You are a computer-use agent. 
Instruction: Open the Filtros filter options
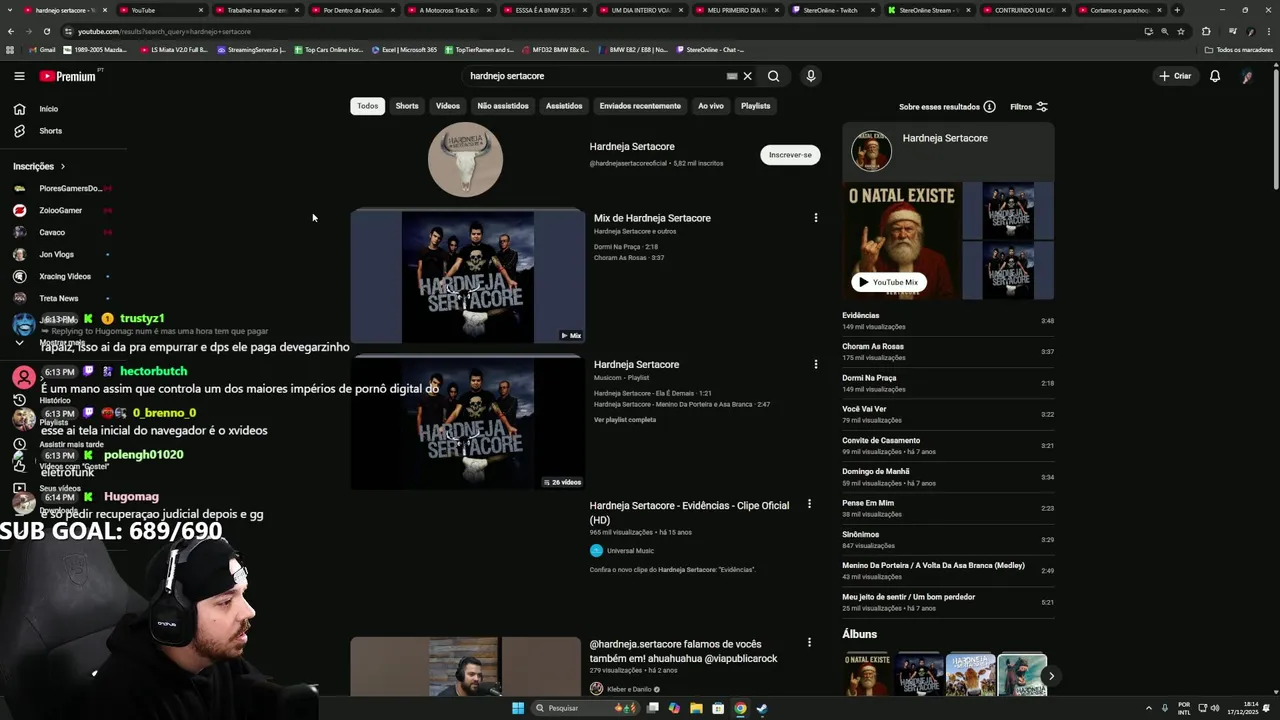click(1029, 107)
